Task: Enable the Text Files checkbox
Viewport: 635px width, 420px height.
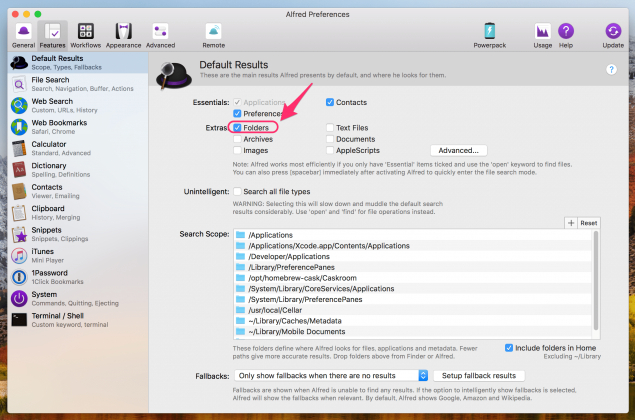Action: [330, 128]
